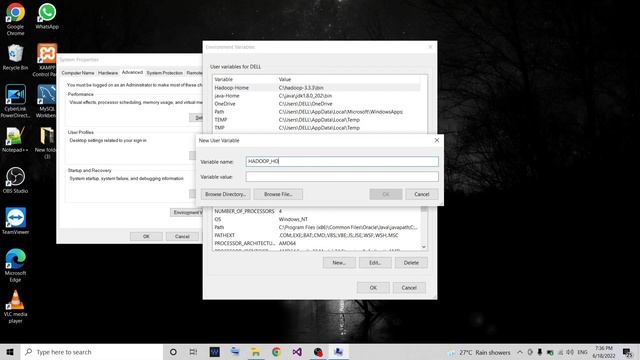Click New under system variables

pyautogui.click(x=339, y=263)
